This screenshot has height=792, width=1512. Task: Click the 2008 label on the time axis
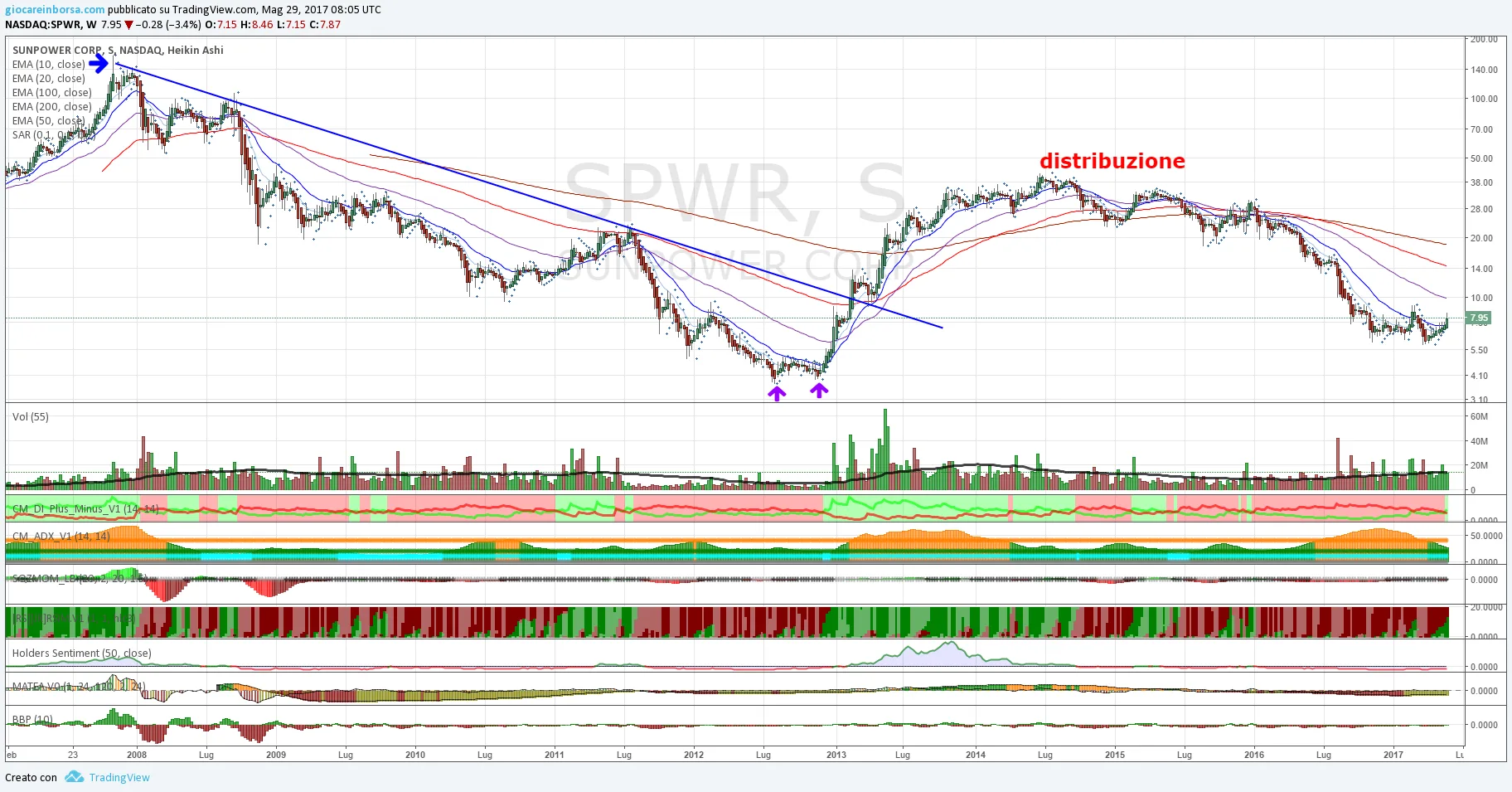click(x=137, y=755)
